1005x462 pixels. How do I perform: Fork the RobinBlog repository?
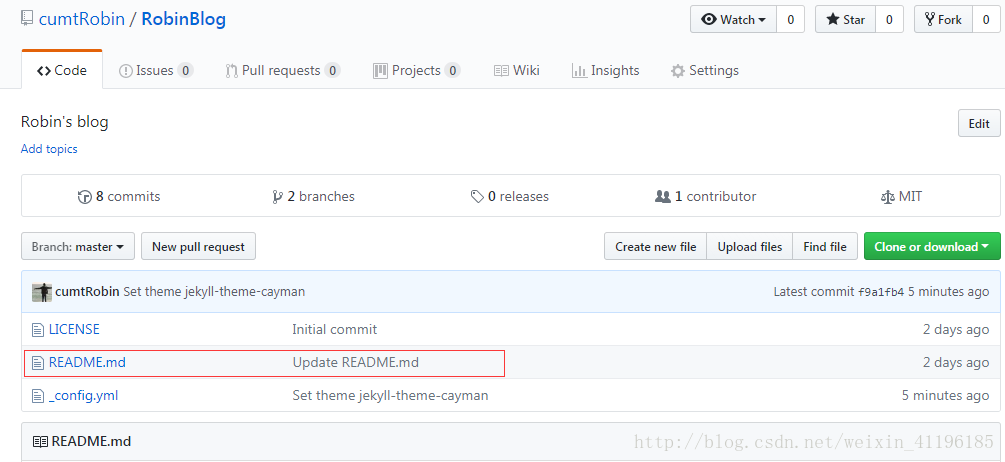click(943, 20)
